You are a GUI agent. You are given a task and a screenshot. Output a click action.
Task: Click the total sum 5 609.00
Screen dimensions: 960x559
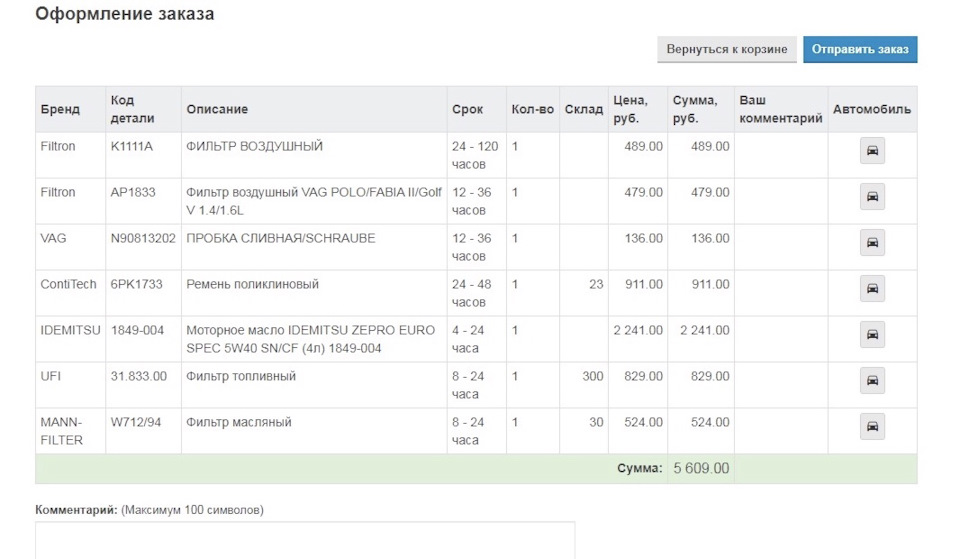coord(701,468)
